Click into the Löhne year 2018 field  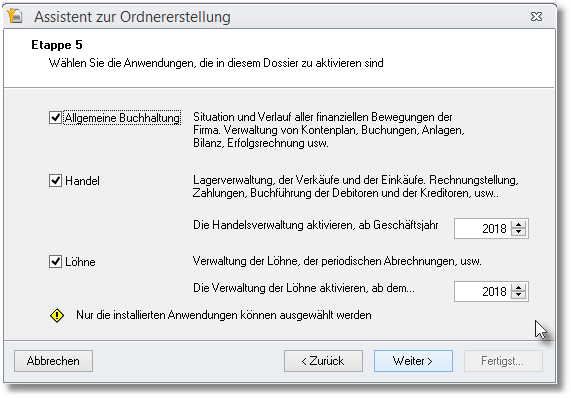coord(483,292)
